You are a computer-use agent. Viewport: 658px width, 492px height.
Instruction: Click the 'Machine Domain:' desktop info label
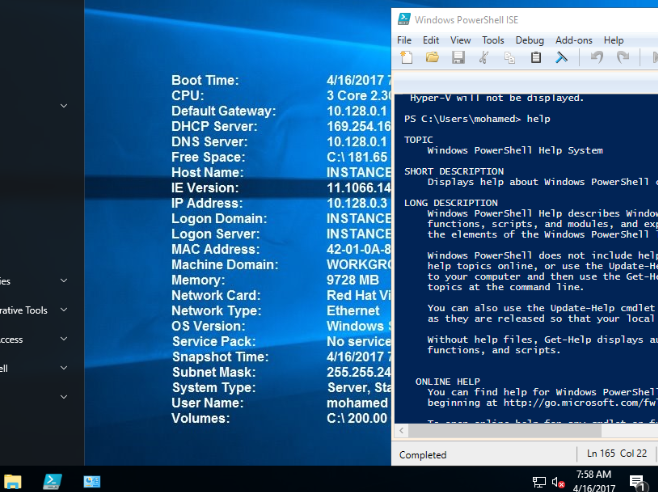[225, 264]
